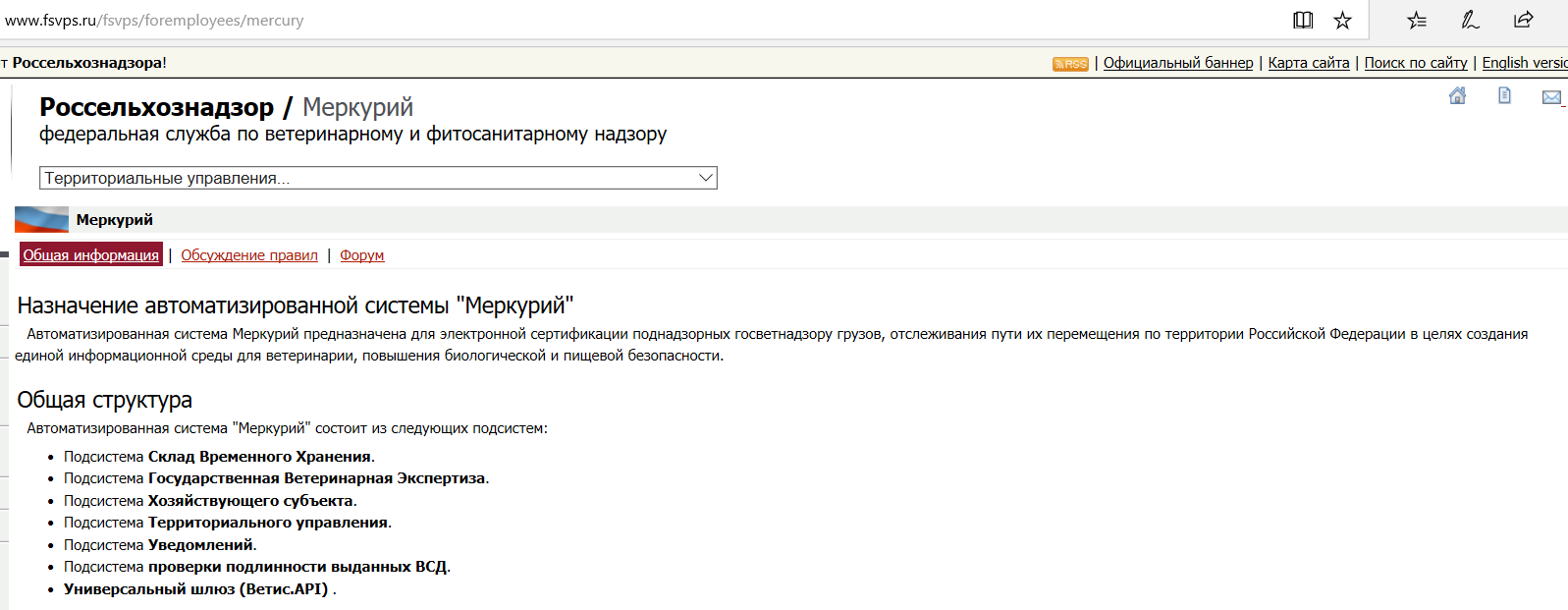Click text Склад Временного Хранения

(x=259, y=457)
